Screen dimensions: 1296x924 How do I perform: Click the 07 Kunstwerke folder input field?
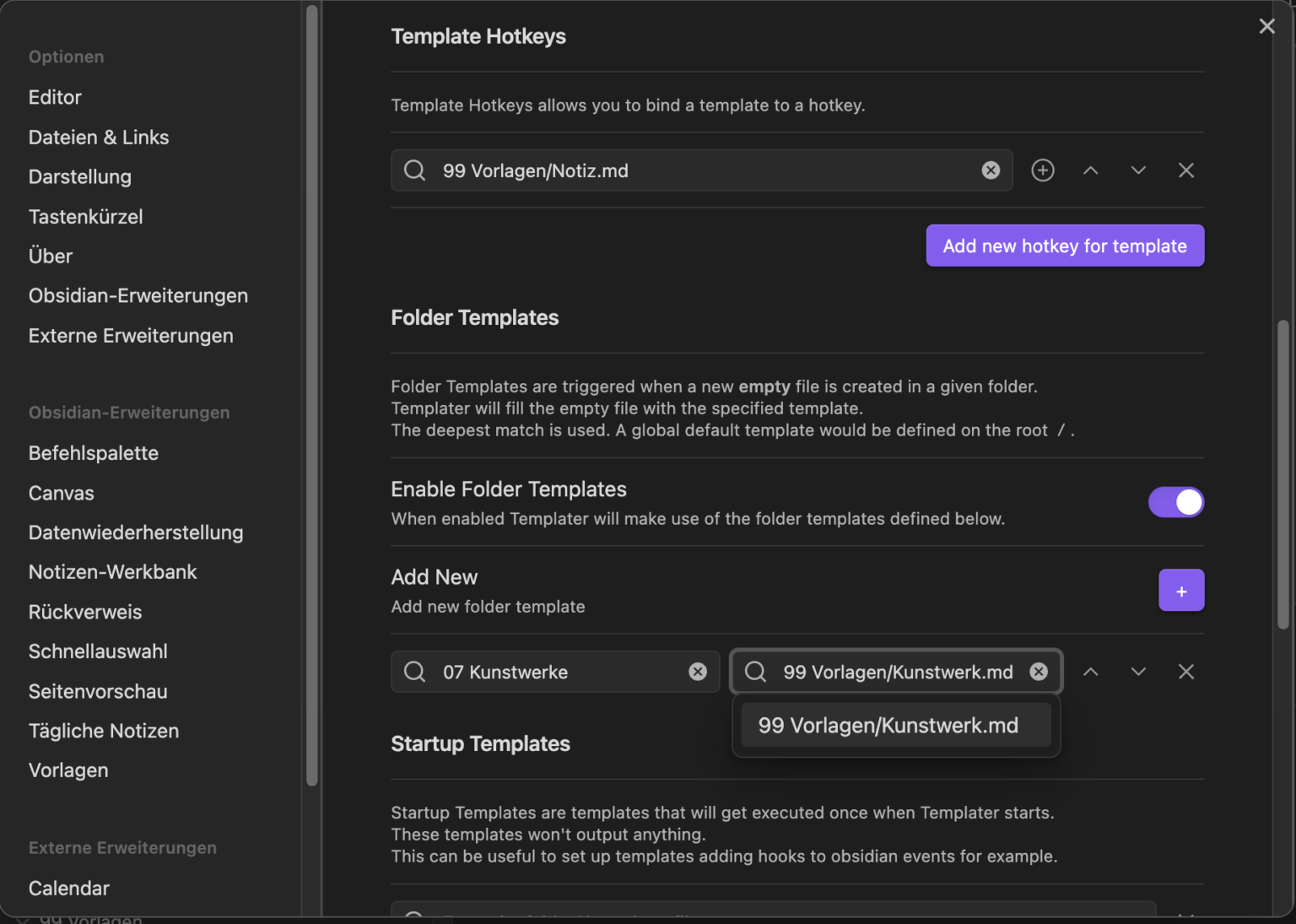pyautogui.click(x=555, y=672)
